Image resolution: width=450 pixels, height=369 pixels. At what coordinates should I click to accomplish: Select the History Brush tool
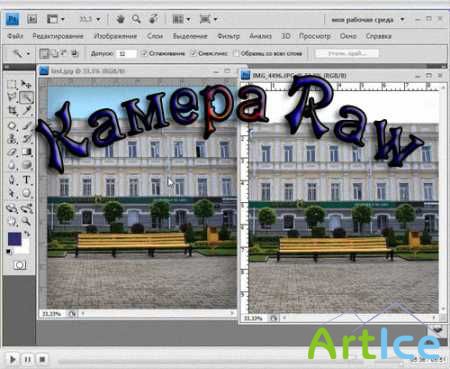tap(26, 139)
